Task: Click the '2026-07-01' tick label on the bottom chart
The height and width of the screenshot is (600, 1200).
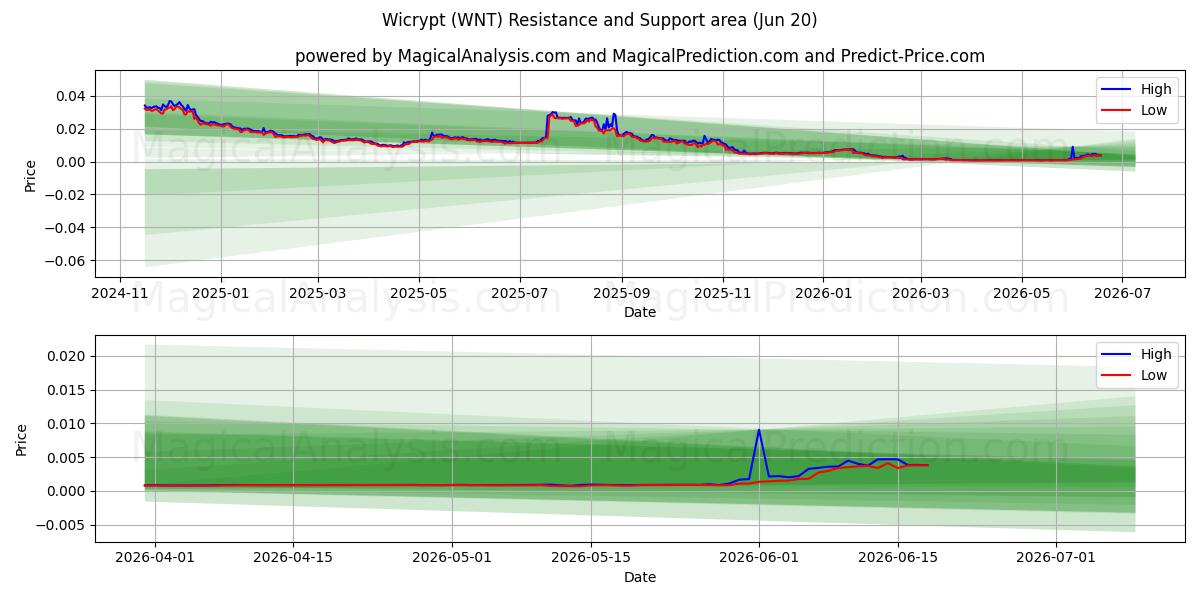Action: coord(1056,558)
